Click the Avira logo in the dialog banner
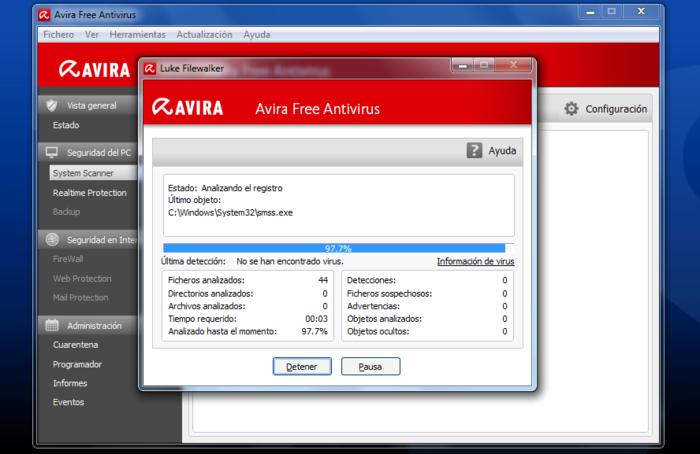 (x=188, y=108)
